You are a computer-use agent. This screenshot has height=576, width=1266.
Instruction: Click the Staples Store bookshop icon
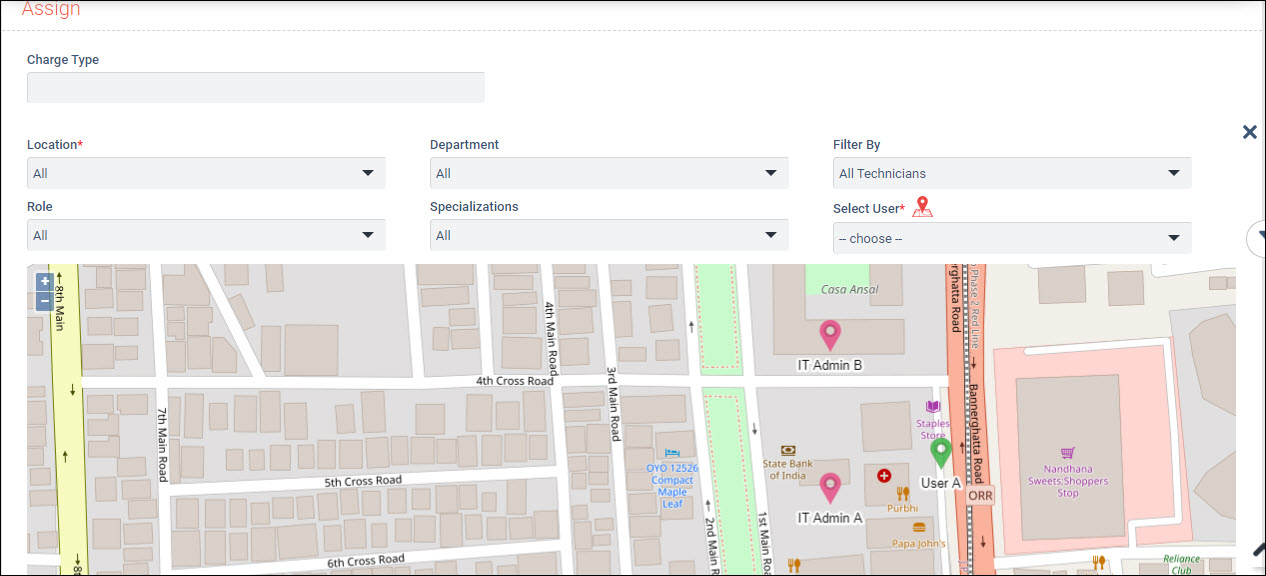pos(933,407)
